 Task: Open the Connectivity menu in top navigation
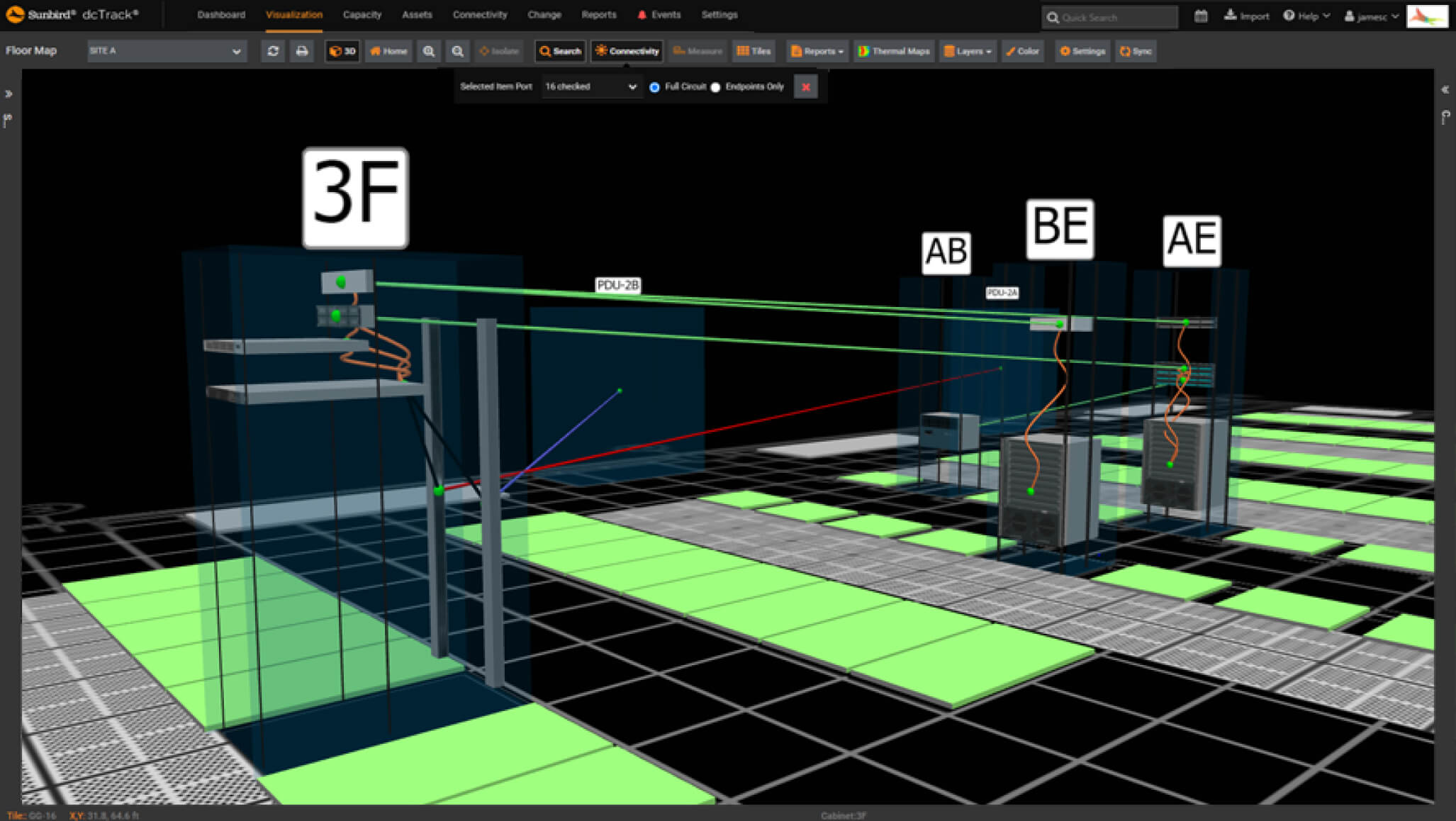pos(480,15)
